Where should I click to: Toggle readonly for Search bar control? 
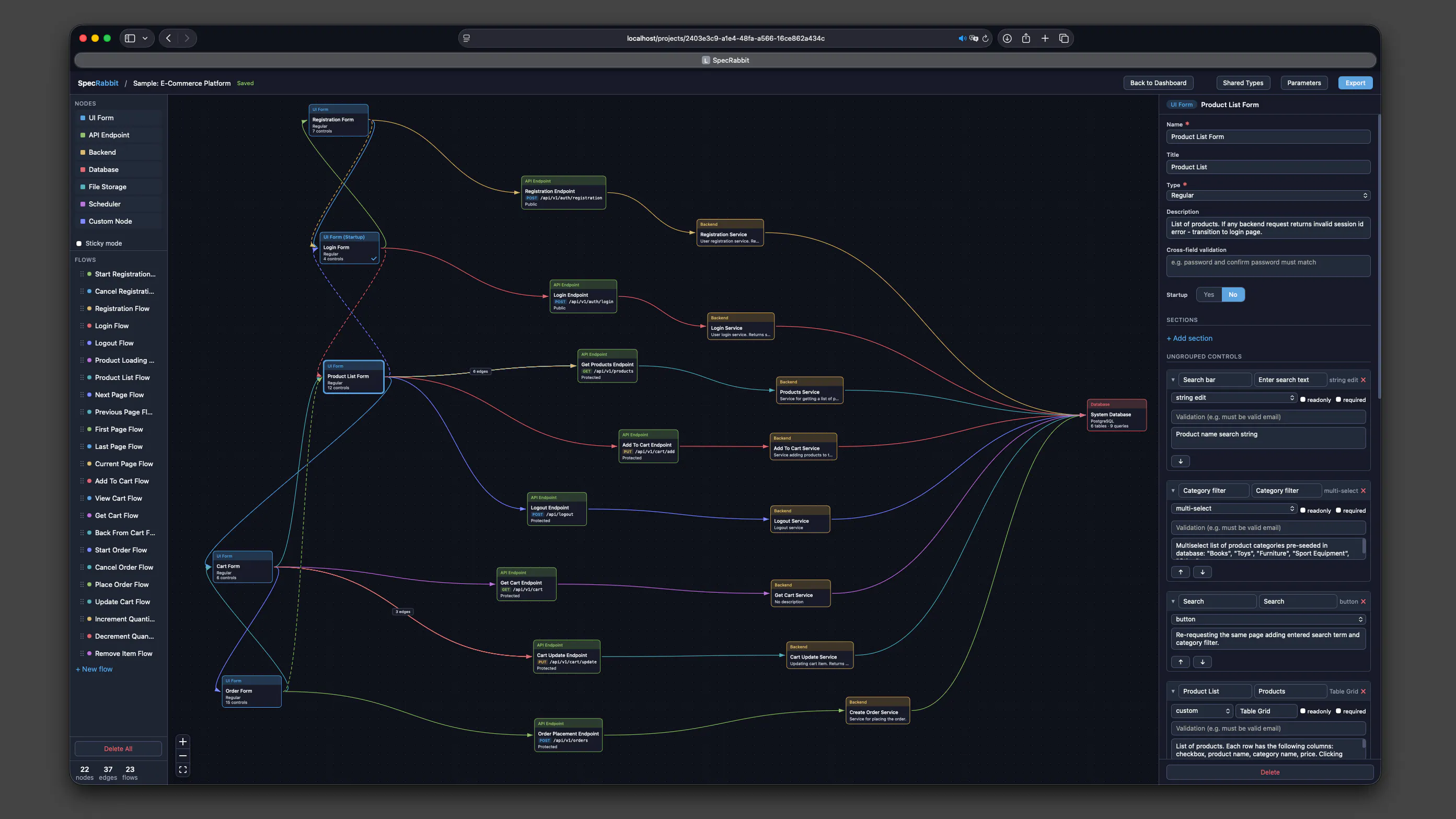coord(1303,400)
